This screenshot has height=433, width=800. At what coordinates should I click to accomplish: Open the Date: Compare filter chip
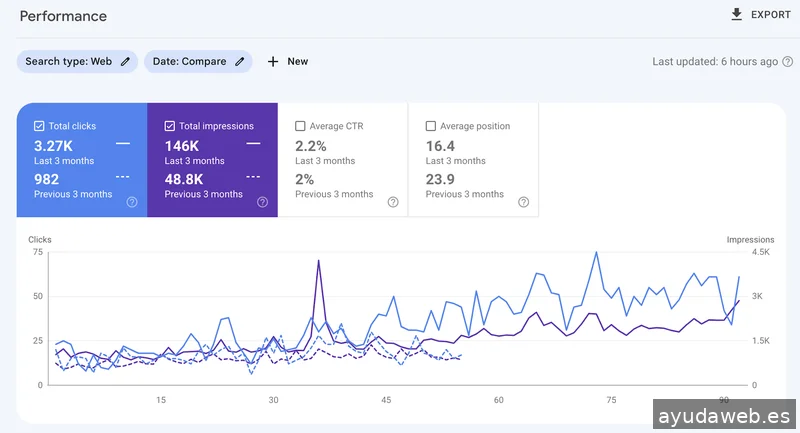click(x=187, y=62)
